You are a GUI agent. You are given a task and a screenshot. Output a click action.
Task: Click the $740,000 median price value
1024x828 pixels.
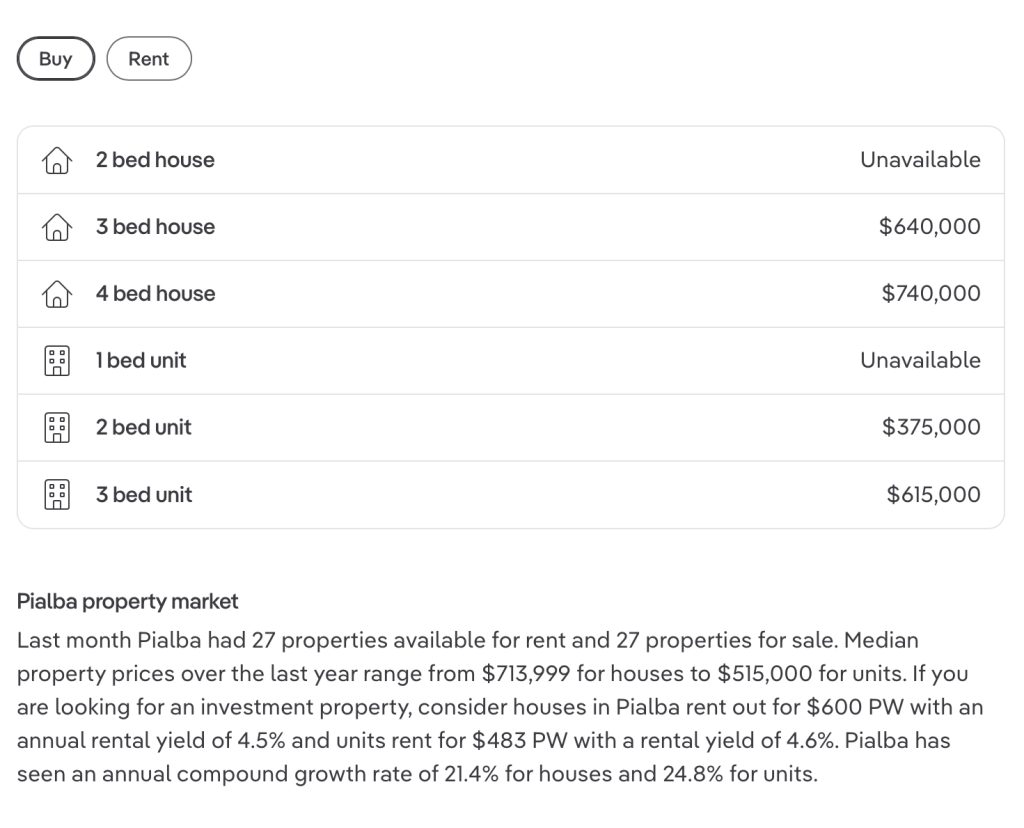(x=931, y=294)
